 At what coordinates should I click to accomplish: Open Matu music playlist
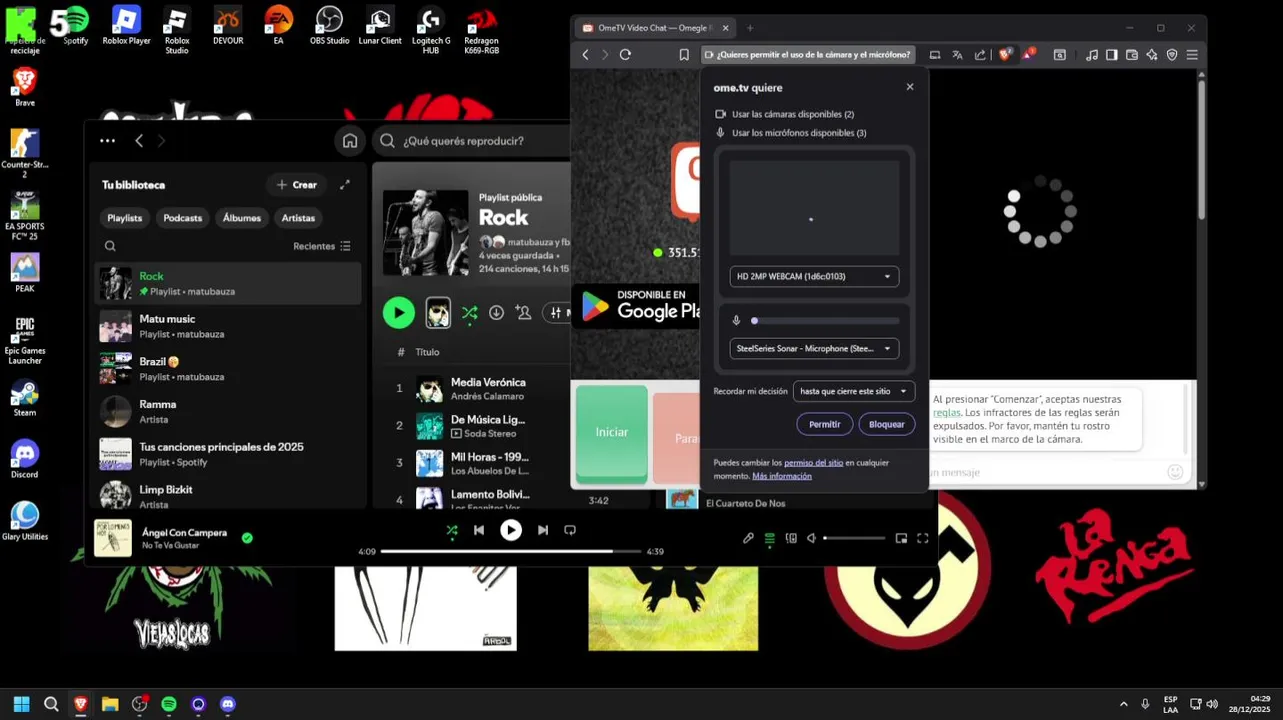coord(228,326)
